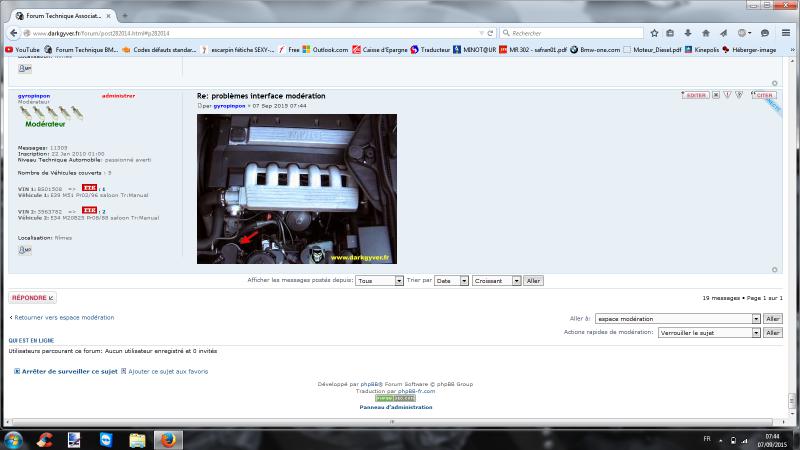Click the browser back arrow

pyautogui.click(x=15, y=33)
